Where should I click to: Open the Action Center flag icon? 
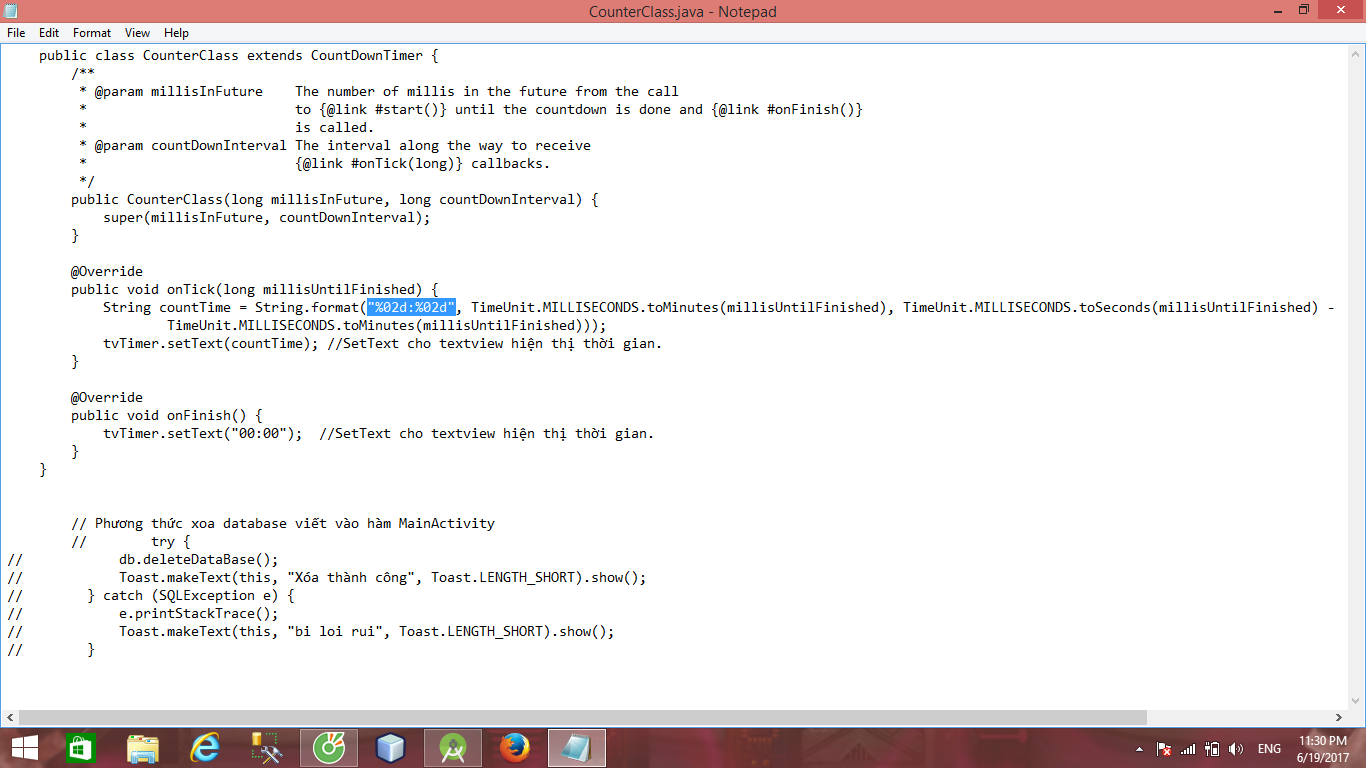1164,747
